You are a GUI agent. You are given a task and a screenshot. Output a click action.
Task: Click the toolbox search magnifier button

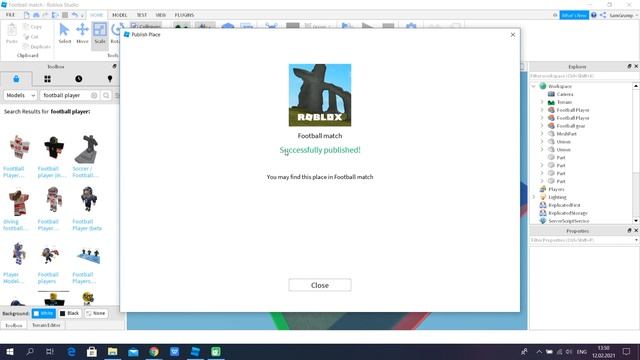click(106, 95)
